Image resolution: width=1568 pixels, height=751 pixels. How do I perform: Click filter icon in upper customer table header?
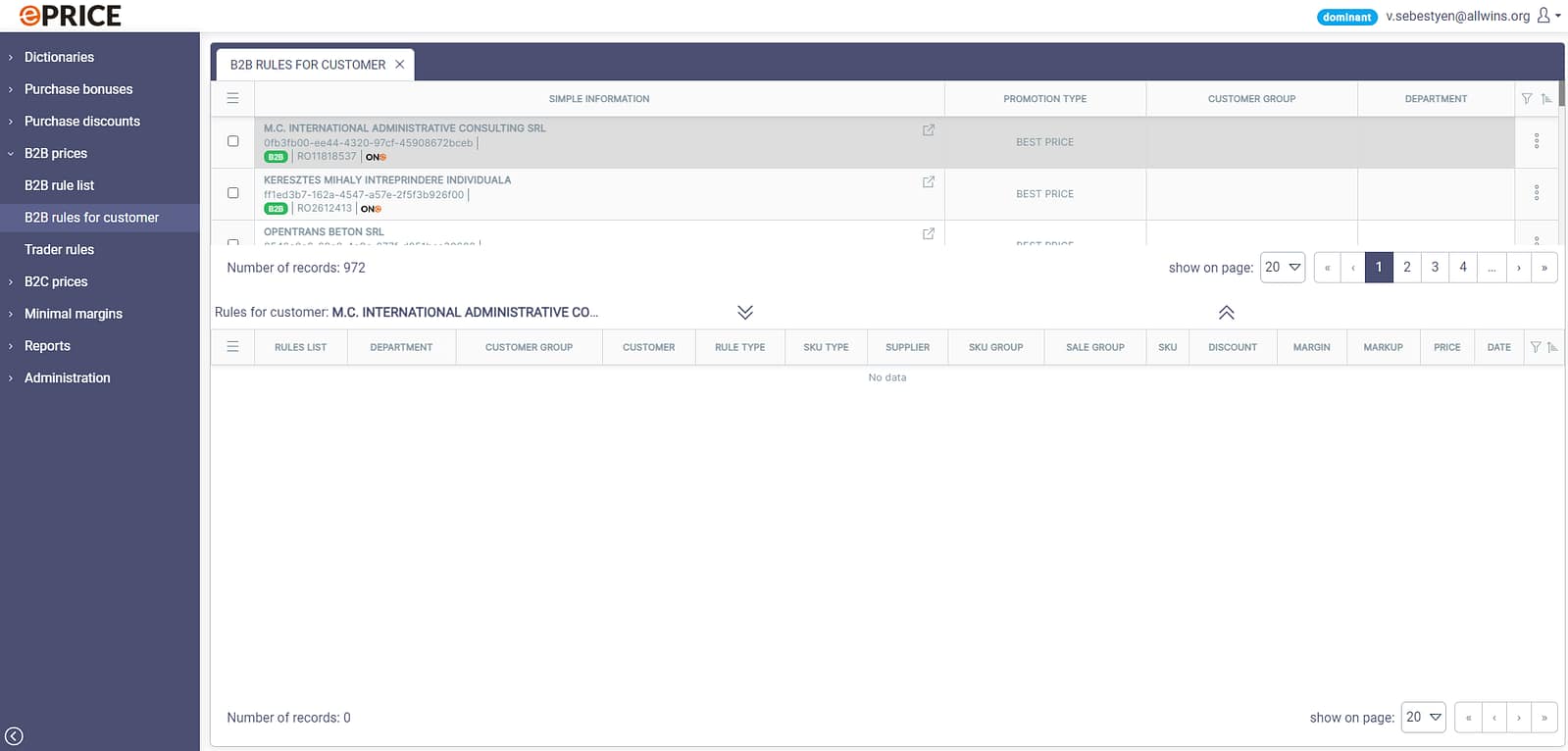click(x=1527, y=99)
